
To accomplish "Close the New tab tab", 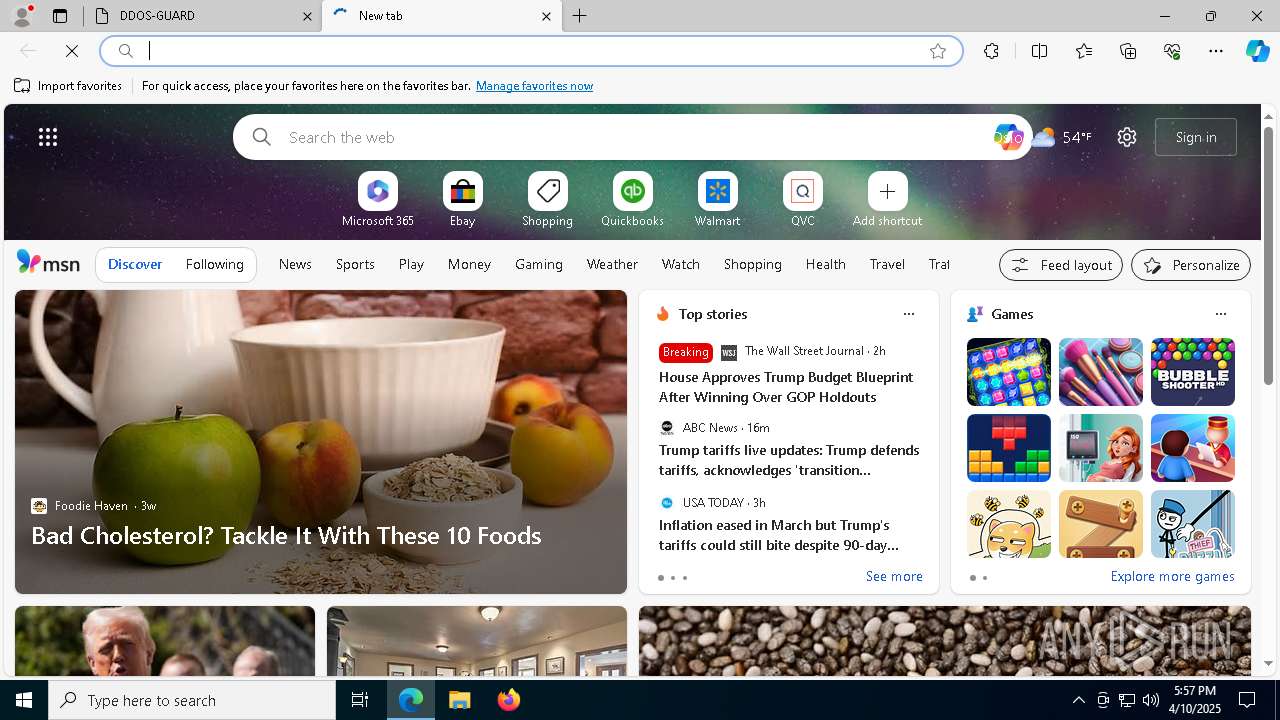I will [546, 16].
